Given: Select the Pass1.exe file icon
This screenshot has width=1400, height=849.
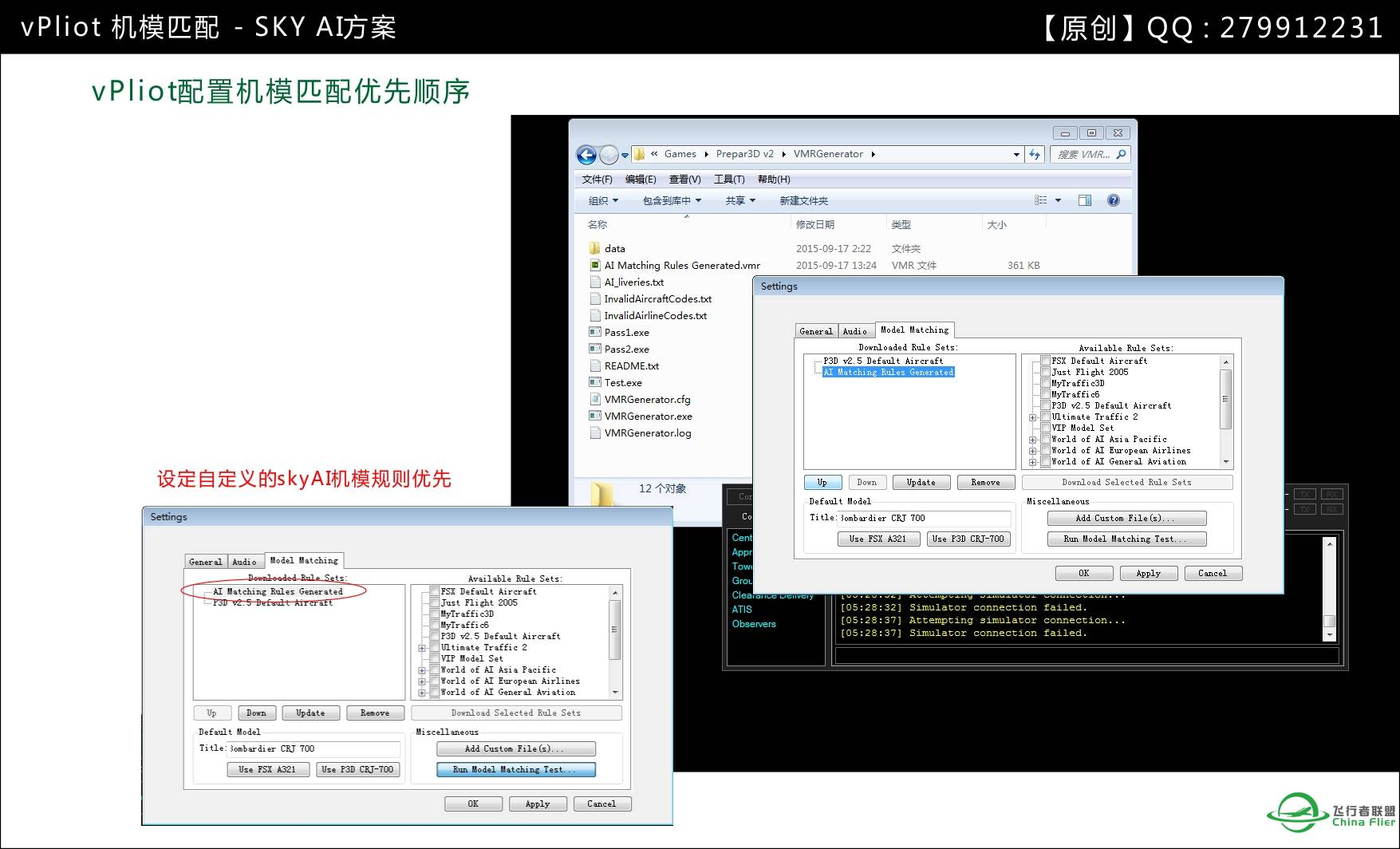Looking at the screenshot, I should (594, 332).
